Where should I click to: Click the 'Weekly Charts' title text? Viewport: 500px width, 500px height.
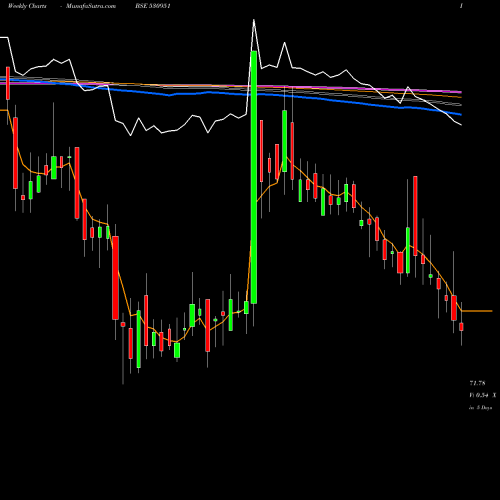point(27,6)
